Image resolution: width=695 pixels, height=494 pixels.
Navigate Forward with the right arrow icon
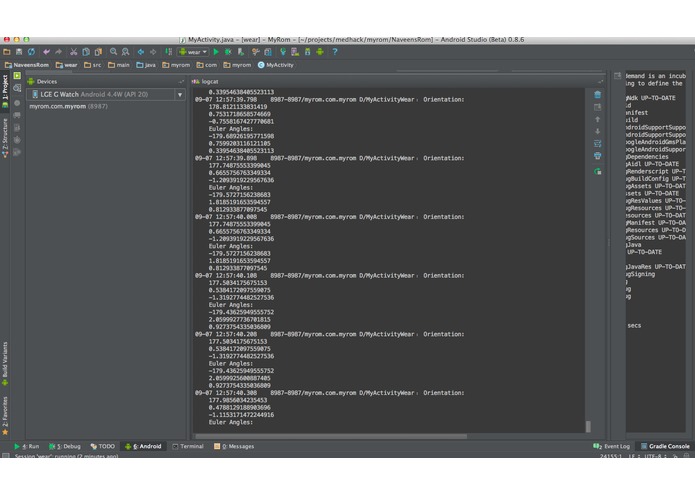[x=153, y=52]
